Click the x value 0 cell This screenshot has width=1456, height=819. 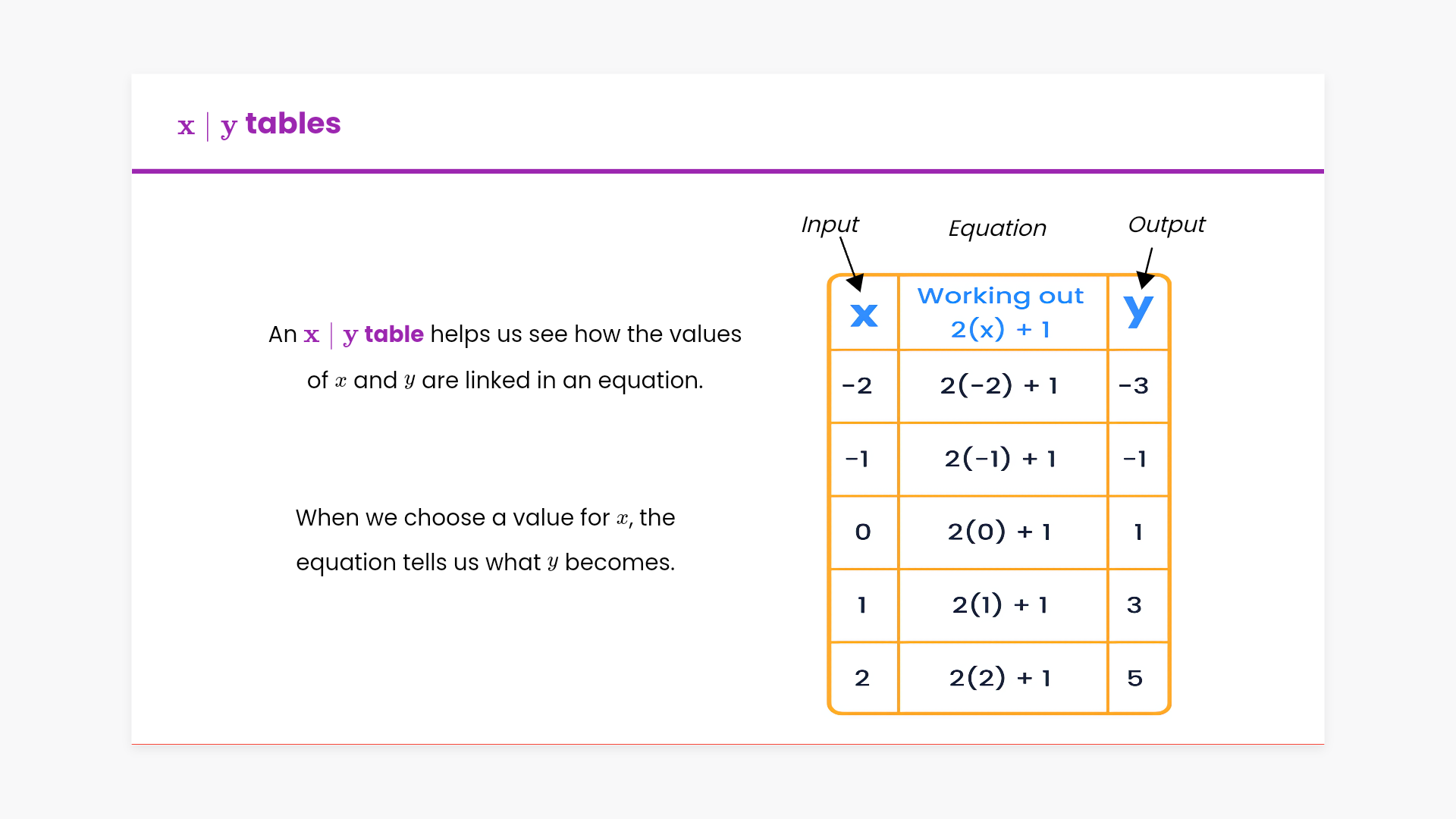(x=863, y=532)
